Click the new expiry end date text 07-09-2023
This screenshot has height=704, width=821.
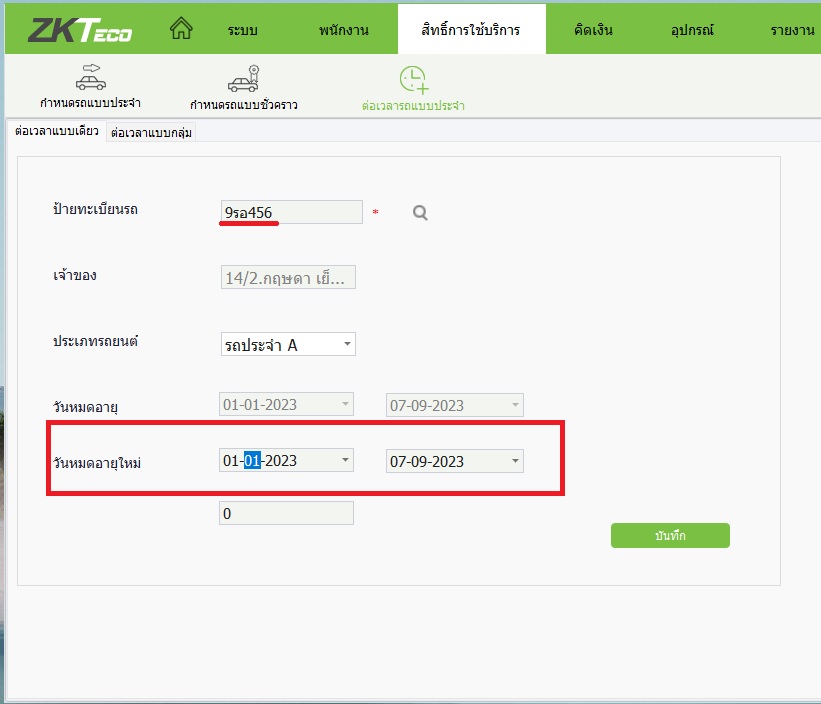[427, 462]
